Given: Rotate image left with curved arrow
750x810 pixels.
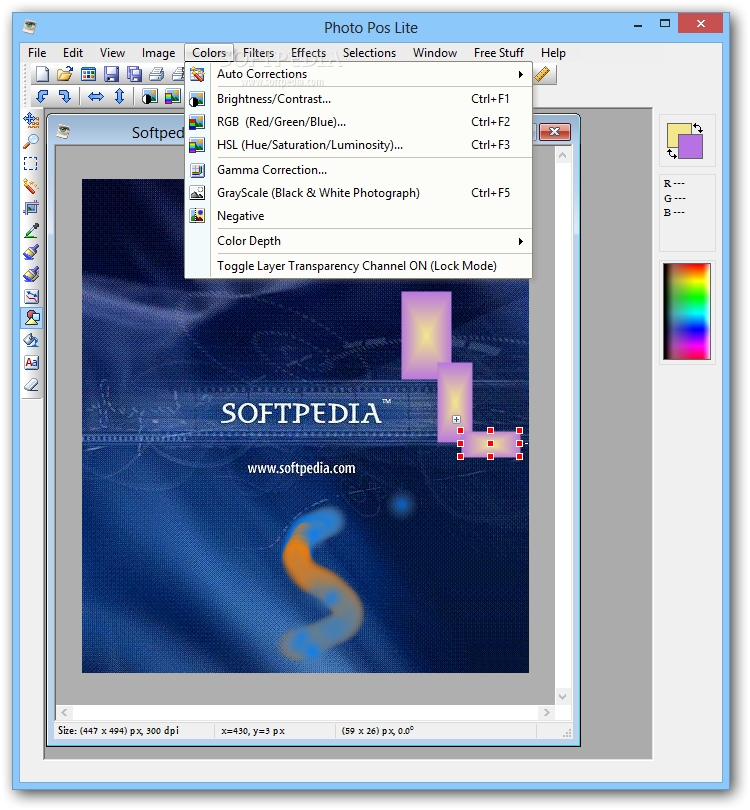Looking at the screenshot, I should click(x=42, y=97).
